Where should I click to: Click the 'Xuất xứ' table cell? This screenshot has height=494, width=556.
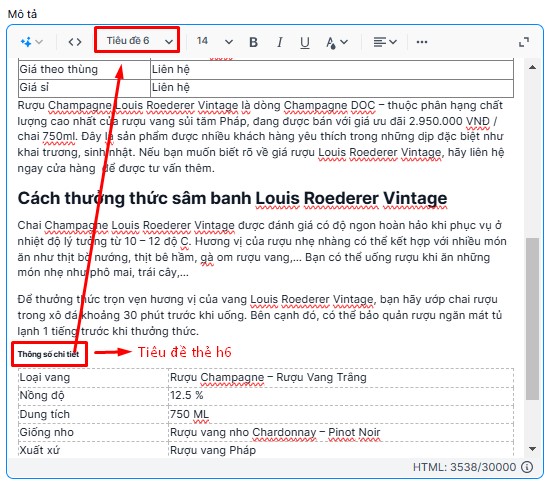coord(93,450)
